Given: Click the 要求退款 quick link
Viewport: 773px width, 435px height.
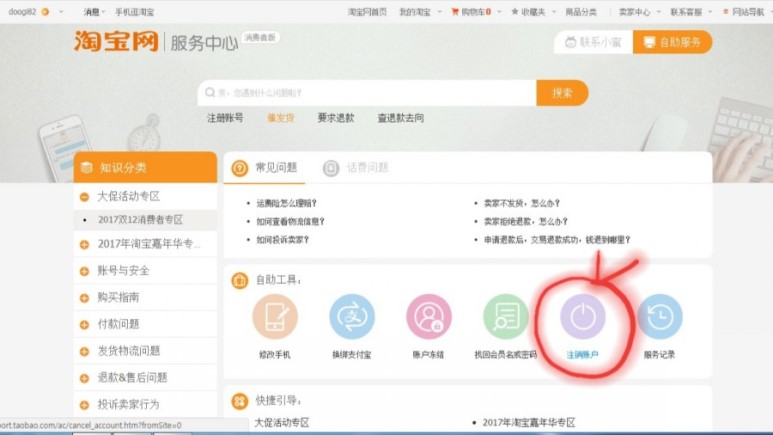Looking at the screenshot, I should pos(336,118).
